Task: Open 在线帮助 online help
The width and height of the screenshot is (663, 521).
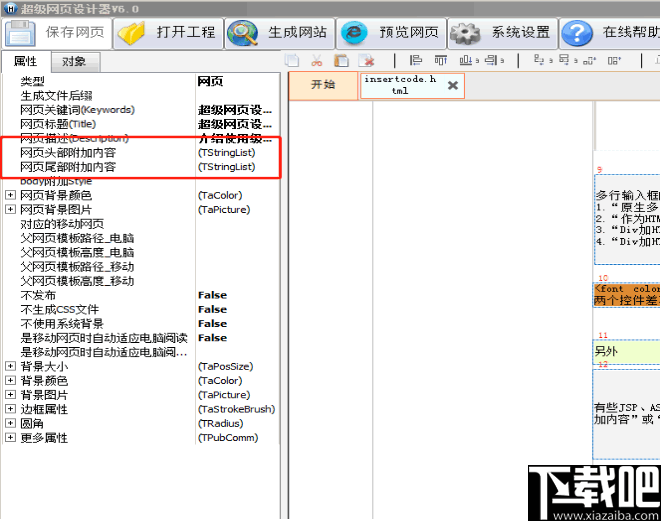Action: coord(611,33)
